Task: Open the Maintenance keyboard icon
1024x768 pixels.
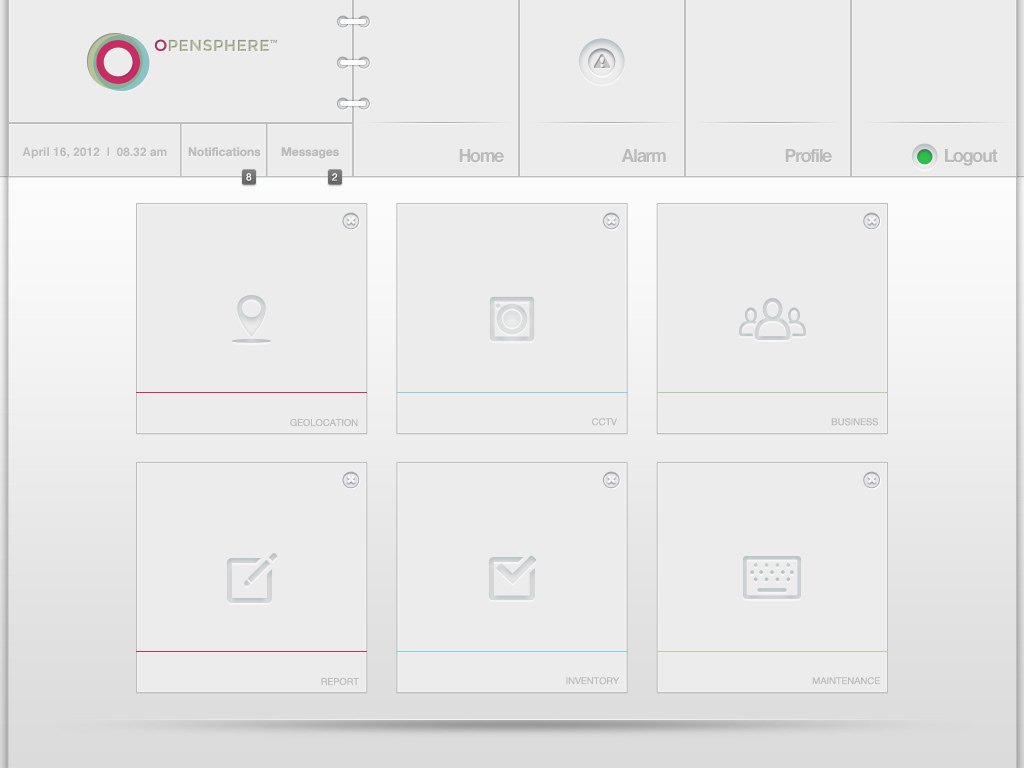Action: (772, 578)
